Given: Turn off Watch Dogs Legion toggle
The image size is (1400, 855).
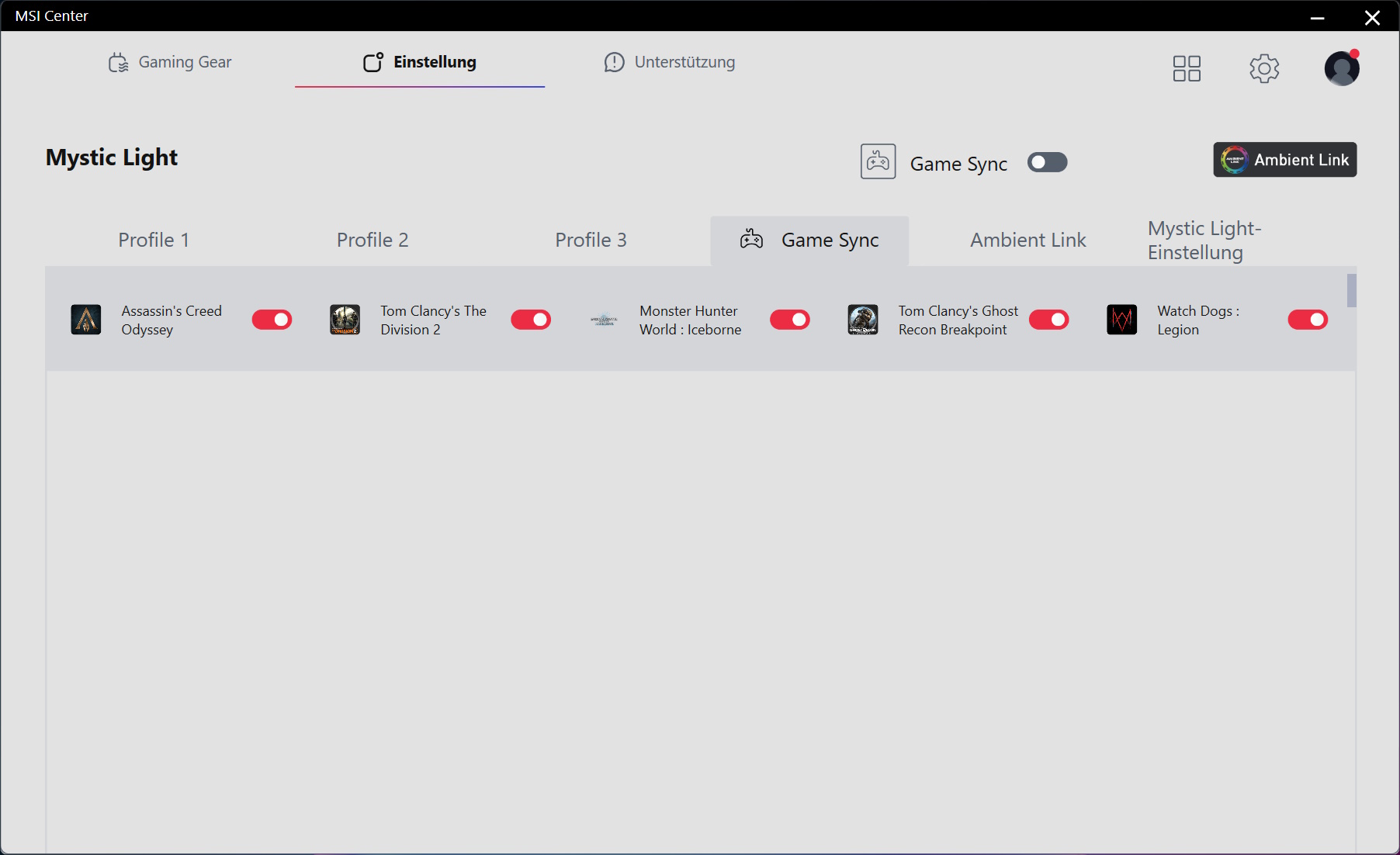Looking at the screenshot, I should [1308, 320].
